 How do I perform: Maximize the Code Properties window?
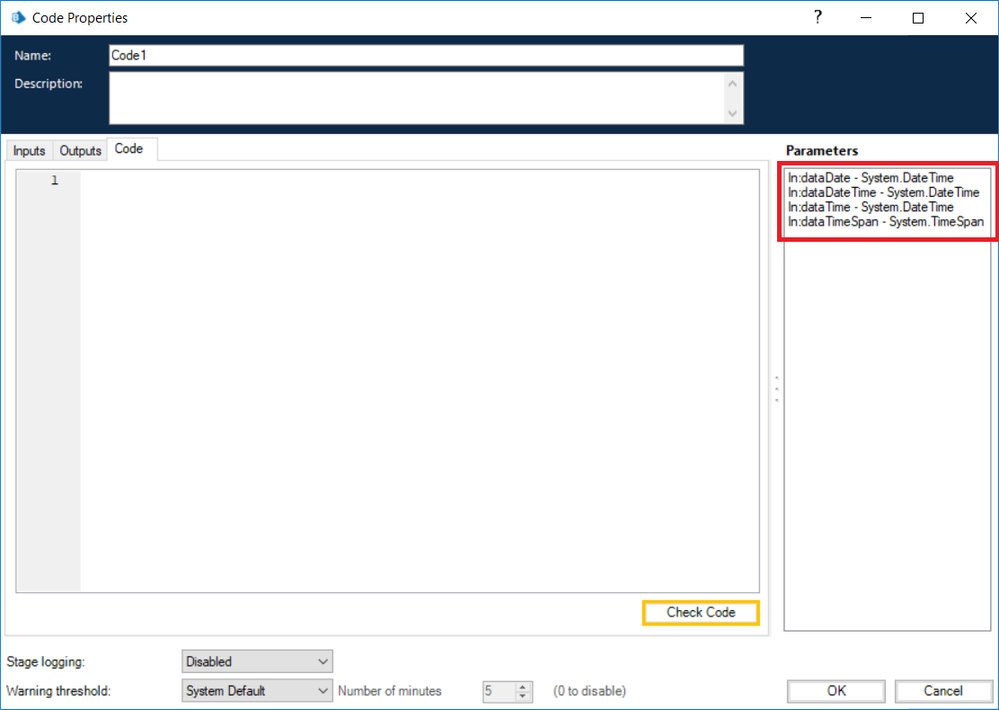[918, 18]
